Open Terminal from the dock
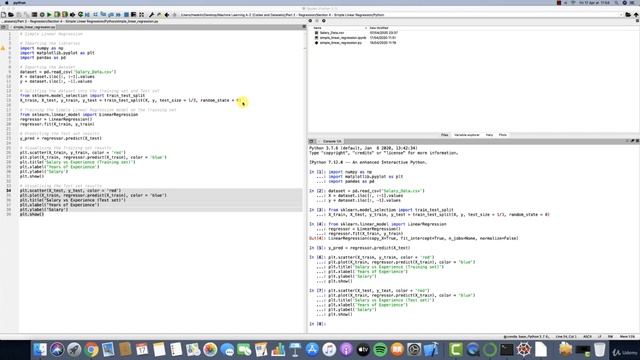The width and height of the screenshot is (640, 360). point(507,350)
